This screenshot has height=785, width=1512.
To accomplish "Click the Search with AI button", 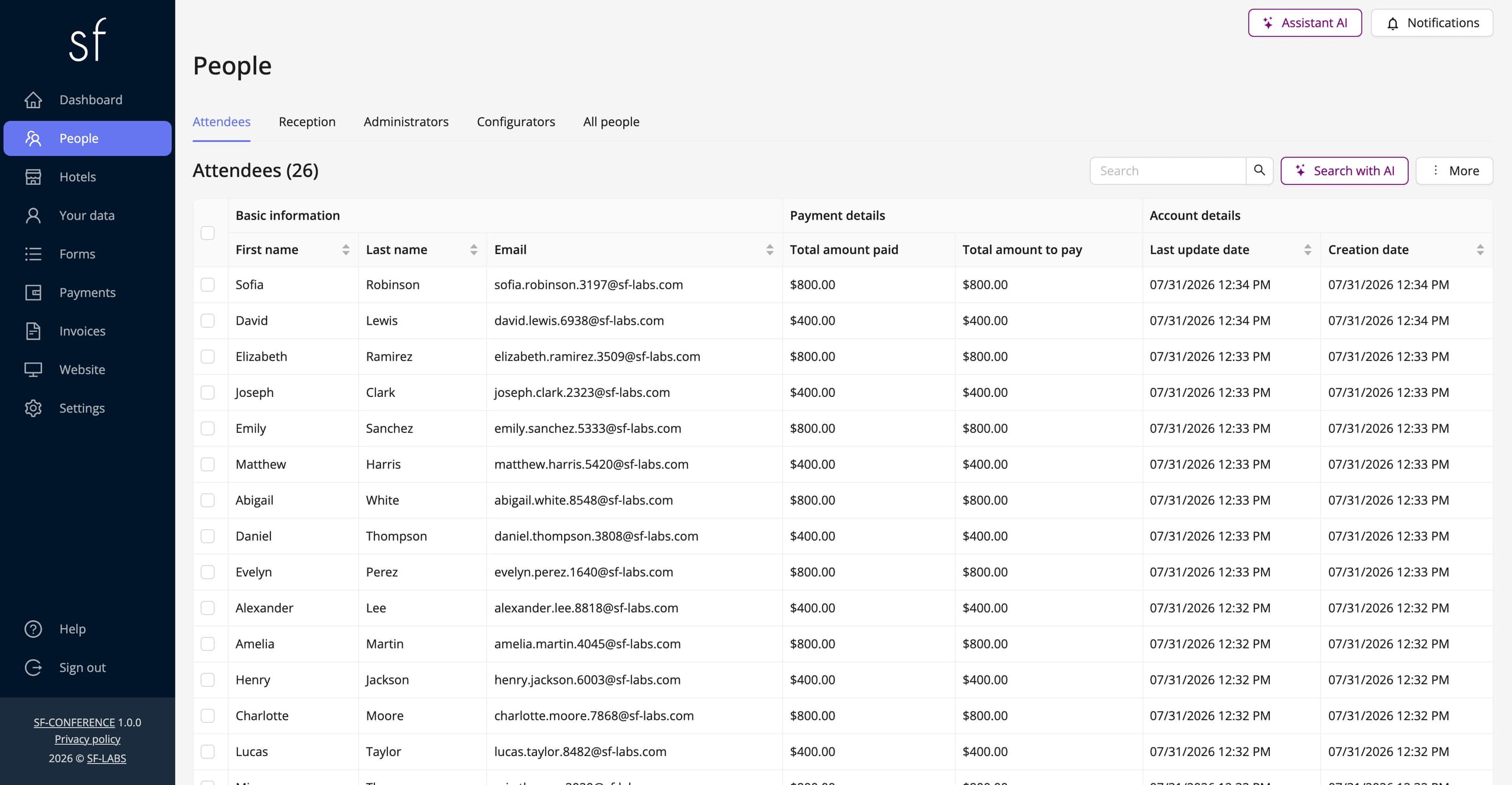I will [x=1344, y=171].
